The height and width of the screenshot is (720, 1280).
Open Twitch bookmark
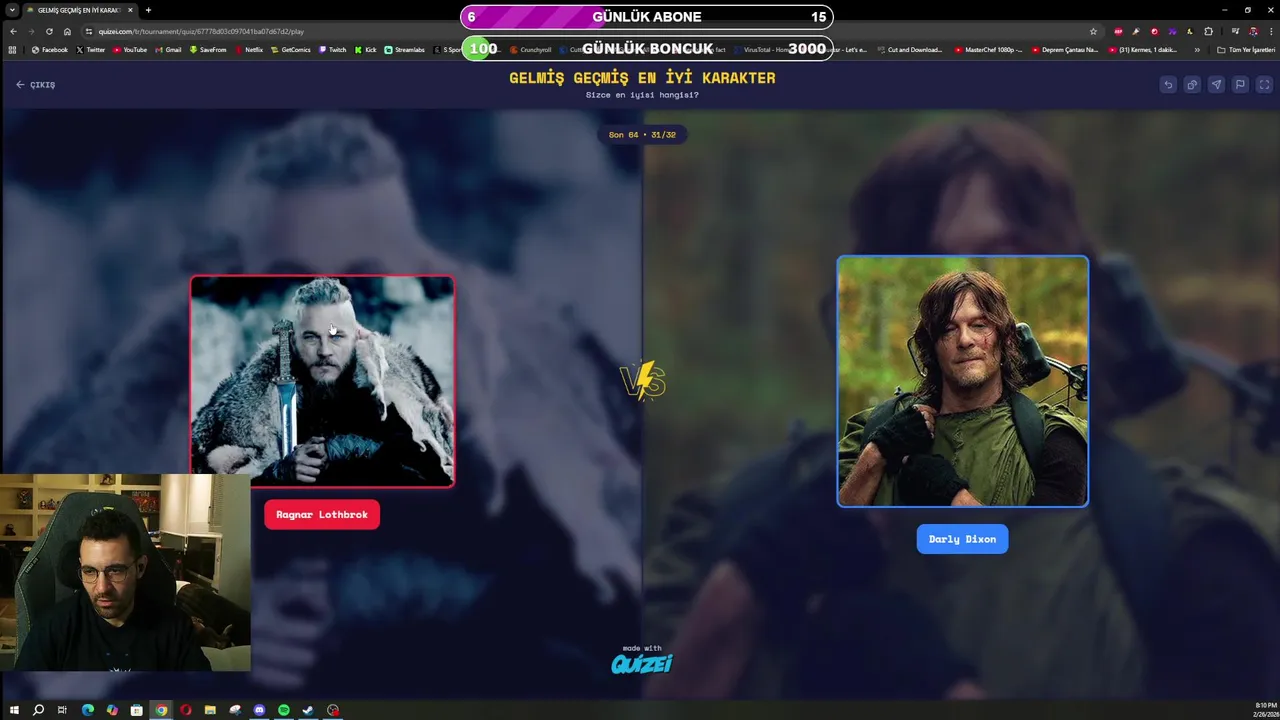point(333,50)
